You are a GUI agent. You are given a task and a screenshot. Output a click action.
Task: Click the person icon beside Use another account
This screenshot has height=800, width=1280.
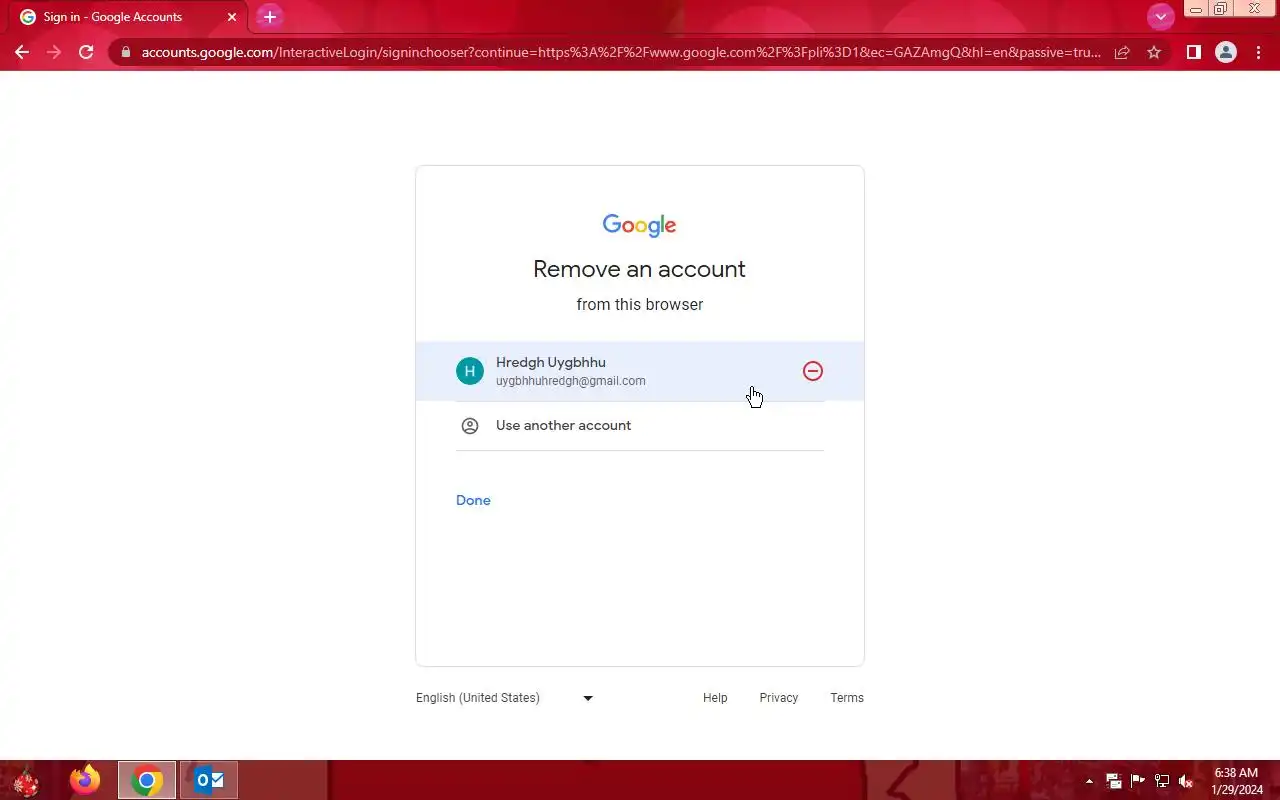tap(470, 426)
